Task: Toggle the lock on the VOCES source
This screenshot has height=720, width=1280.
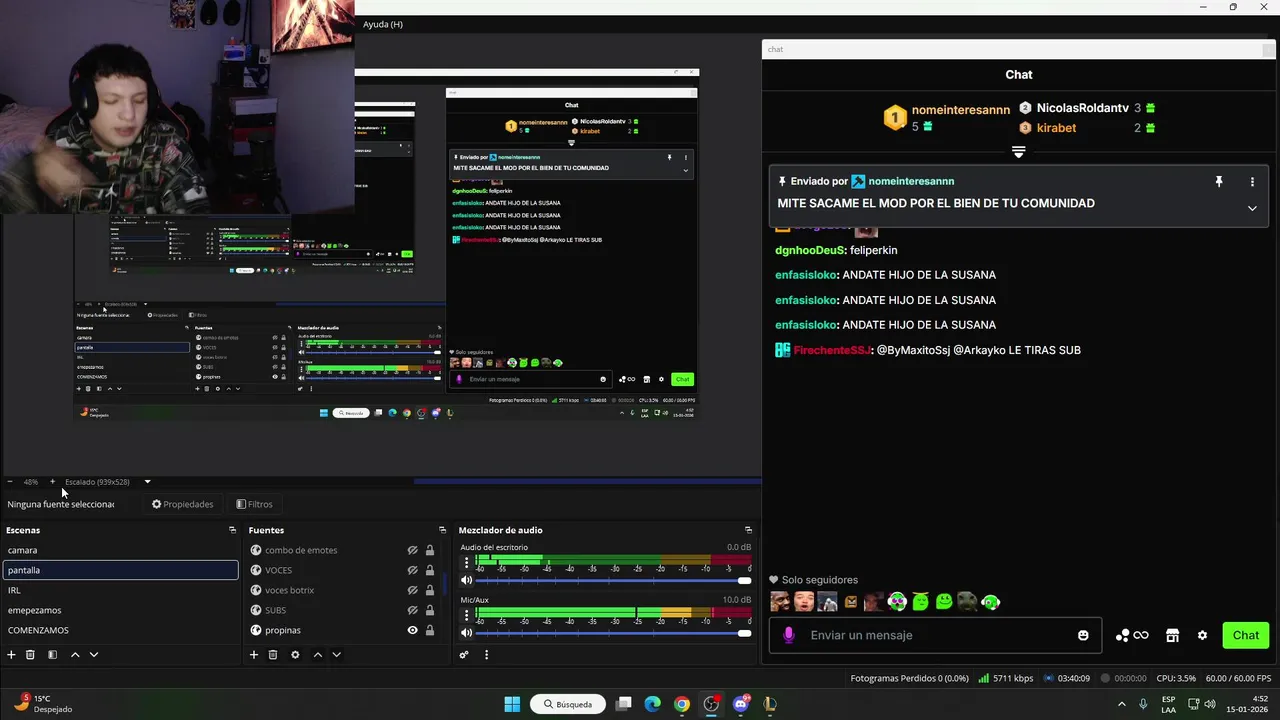Action: click(x=430, y=570)
